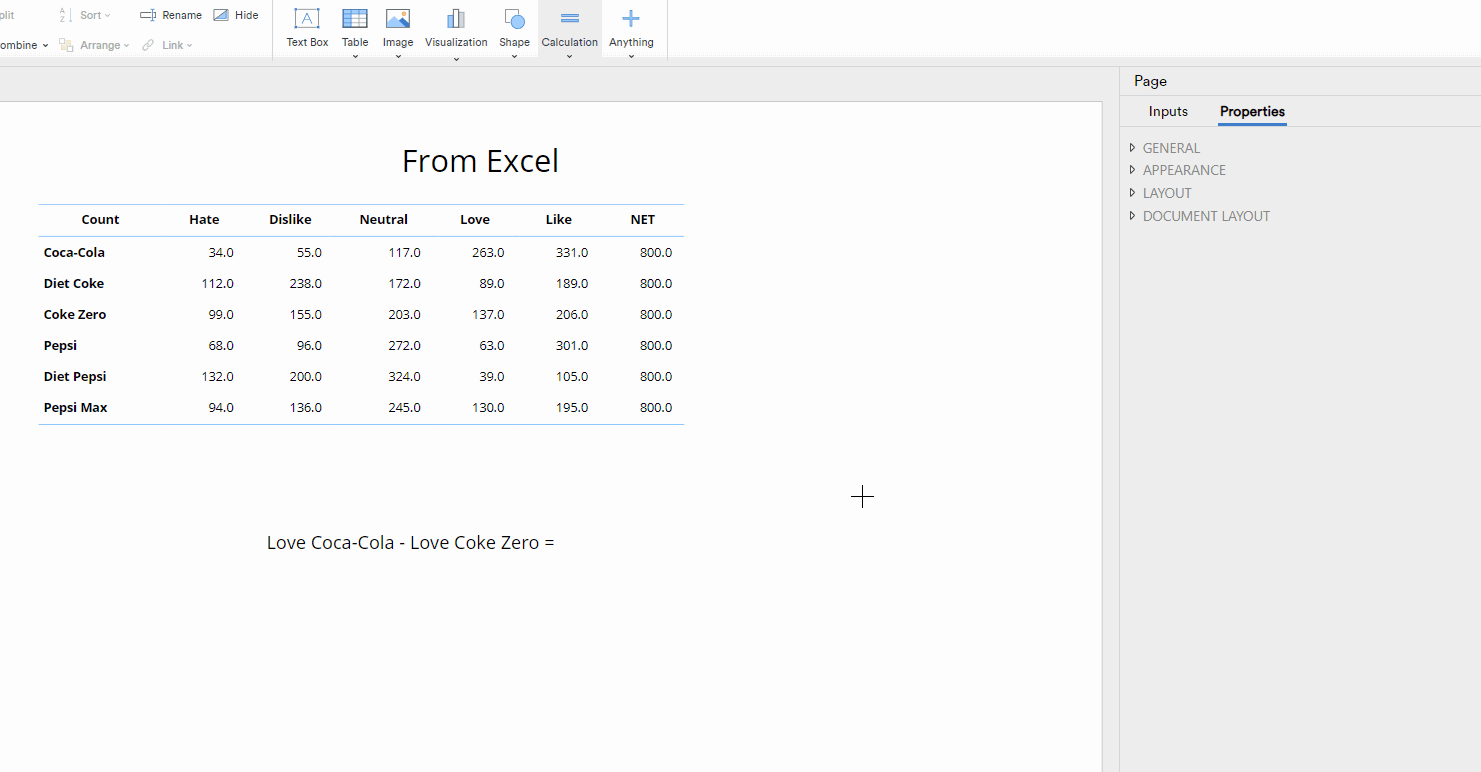Select the Diet Coke row label
Image resolution: width=1481 pixels, height=772 pixels.
(74, 284)
